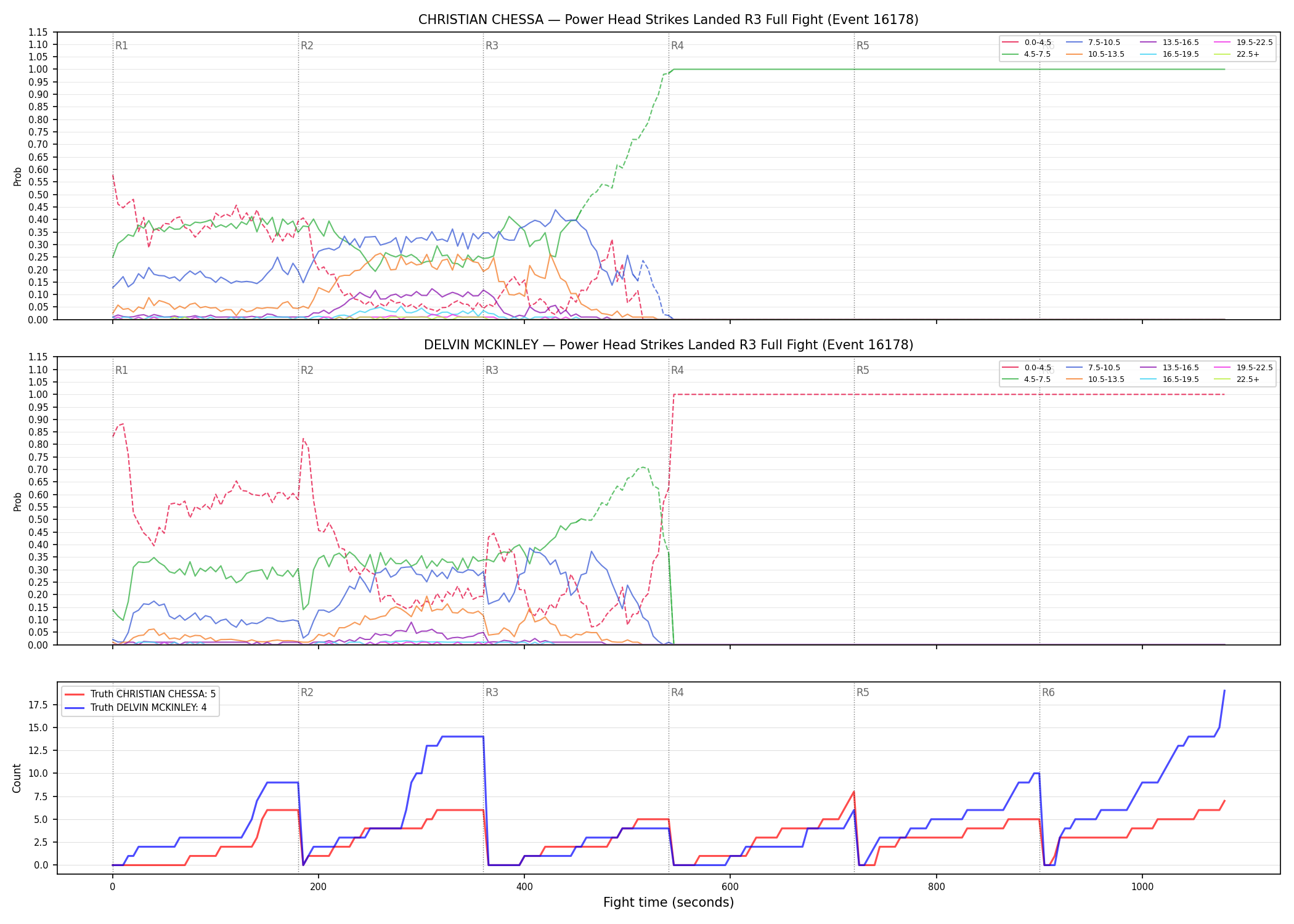Click the 'Count' y-axis label
Viewport: 1294px width, 924px height.
pyautogui.click(x=17, y=778)
